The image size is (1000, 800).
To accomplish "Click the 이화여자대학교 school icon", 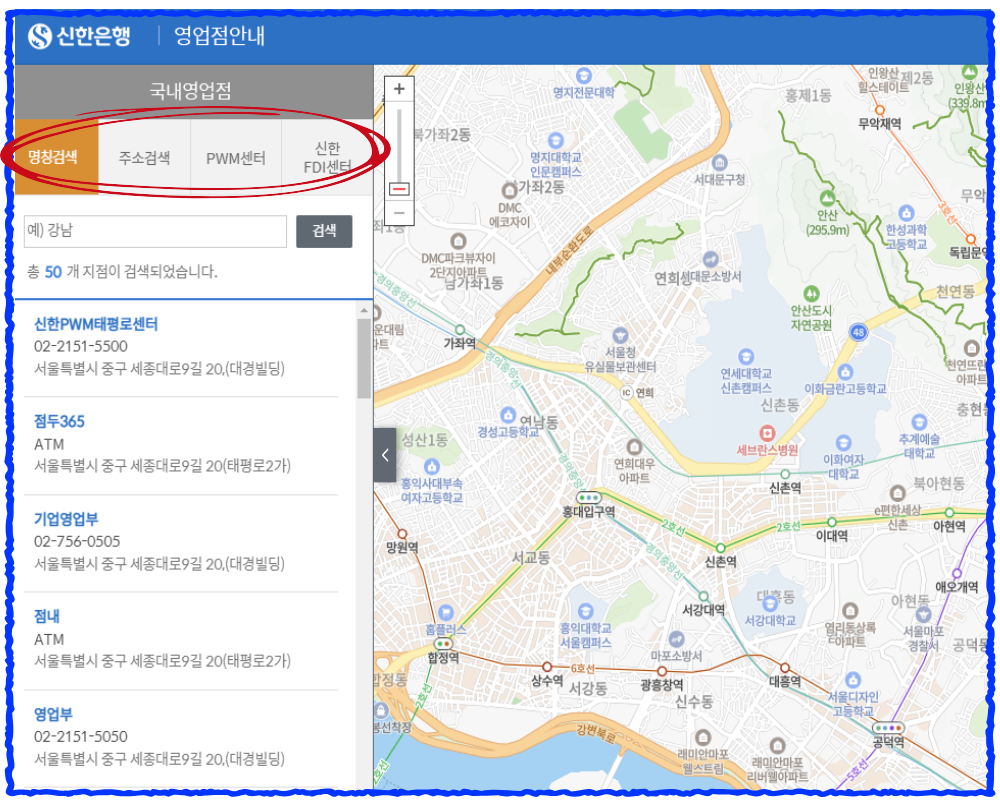I will [843, 442].
